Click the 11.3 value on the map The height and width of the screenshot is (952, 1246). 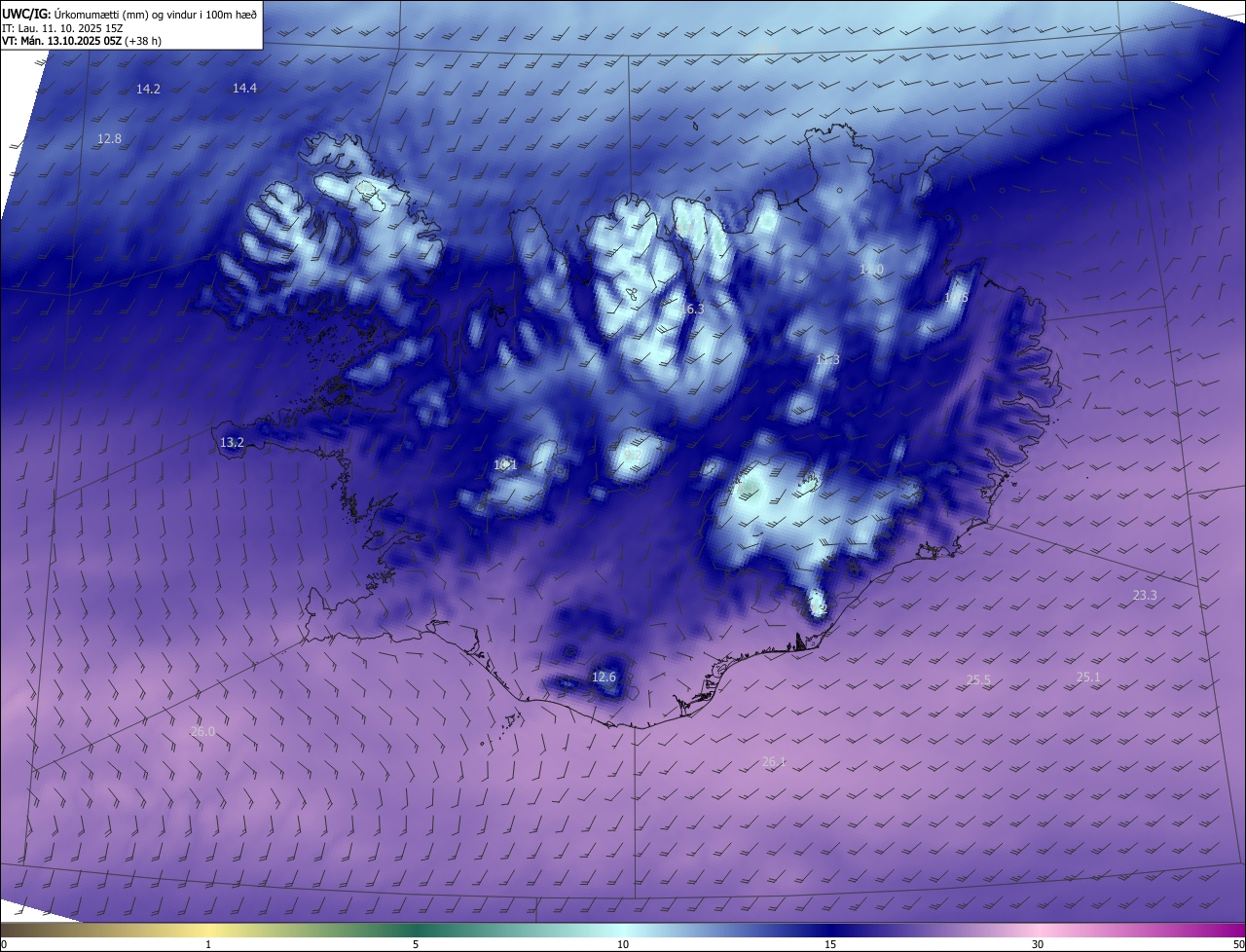tap(826, 359)
